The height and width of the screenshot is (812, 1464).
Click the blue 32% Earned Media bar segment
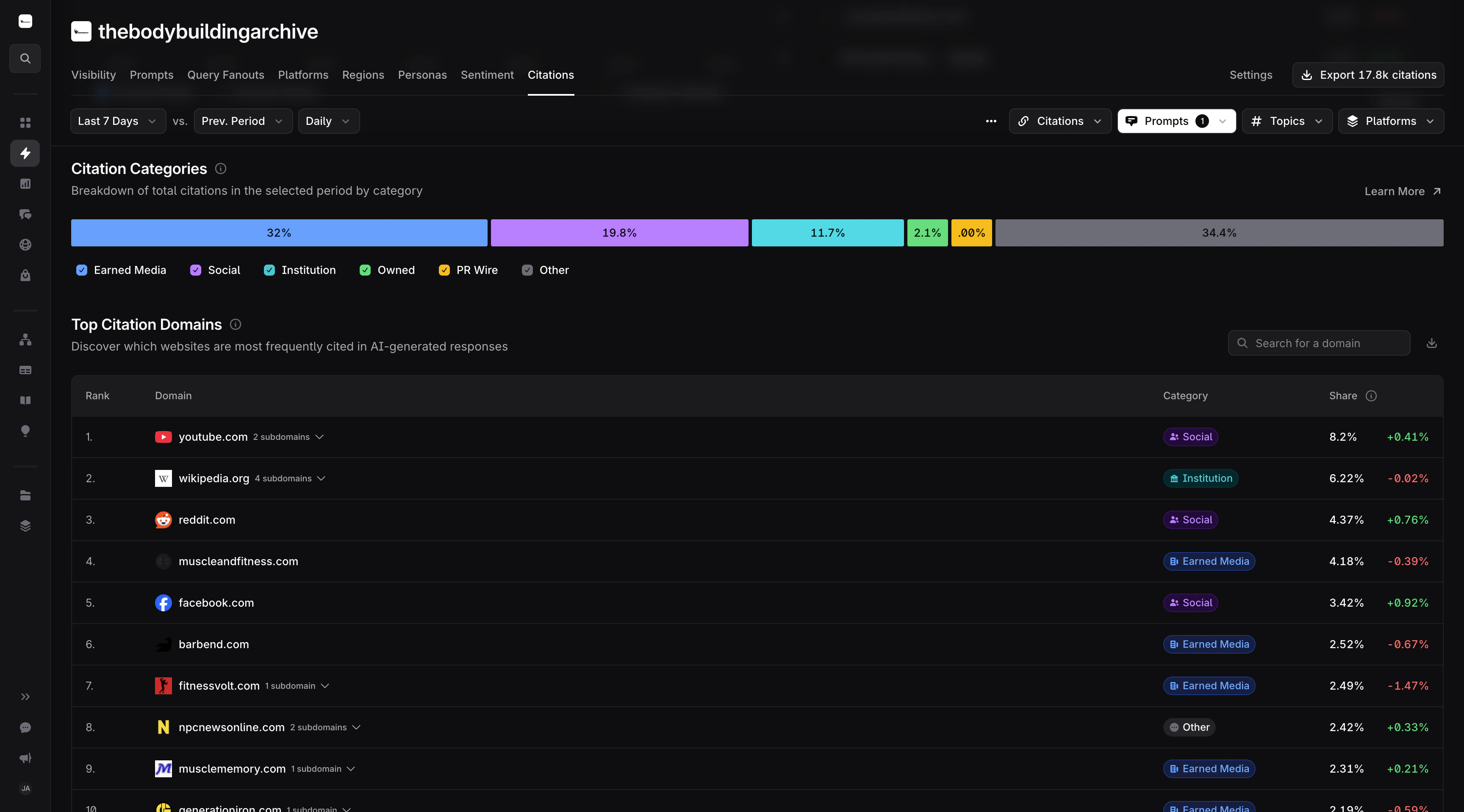click(279, 233)
